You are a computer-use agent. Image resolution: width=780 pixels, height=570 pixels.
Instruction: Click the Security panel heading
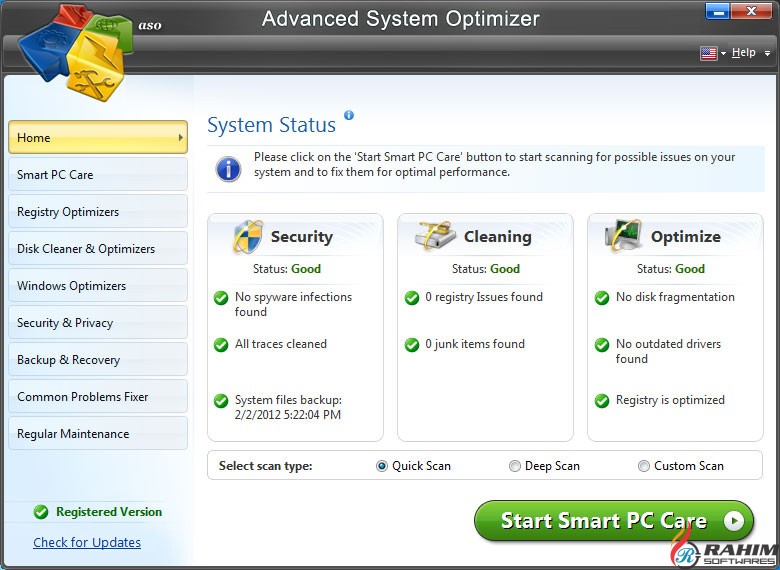tap(301, 237)
